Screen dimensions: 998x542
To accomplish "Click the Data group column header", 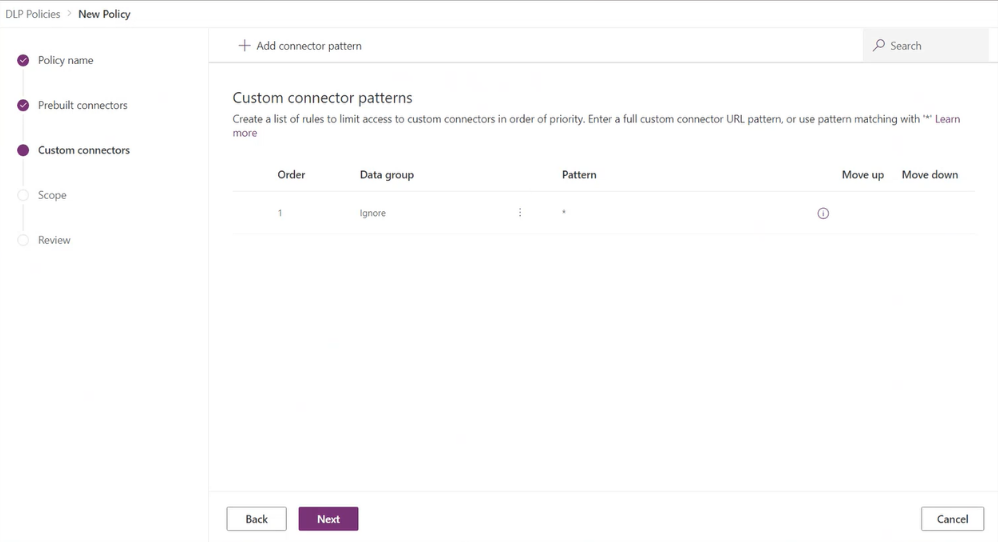I will [387, 175].
